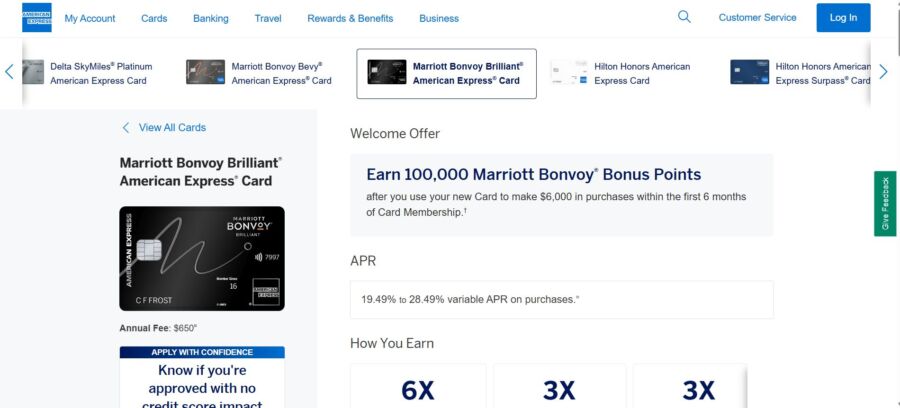This screenshot has height=408, width=900.
Task: Click 'Know if you're approved' text
Action: 202,388
